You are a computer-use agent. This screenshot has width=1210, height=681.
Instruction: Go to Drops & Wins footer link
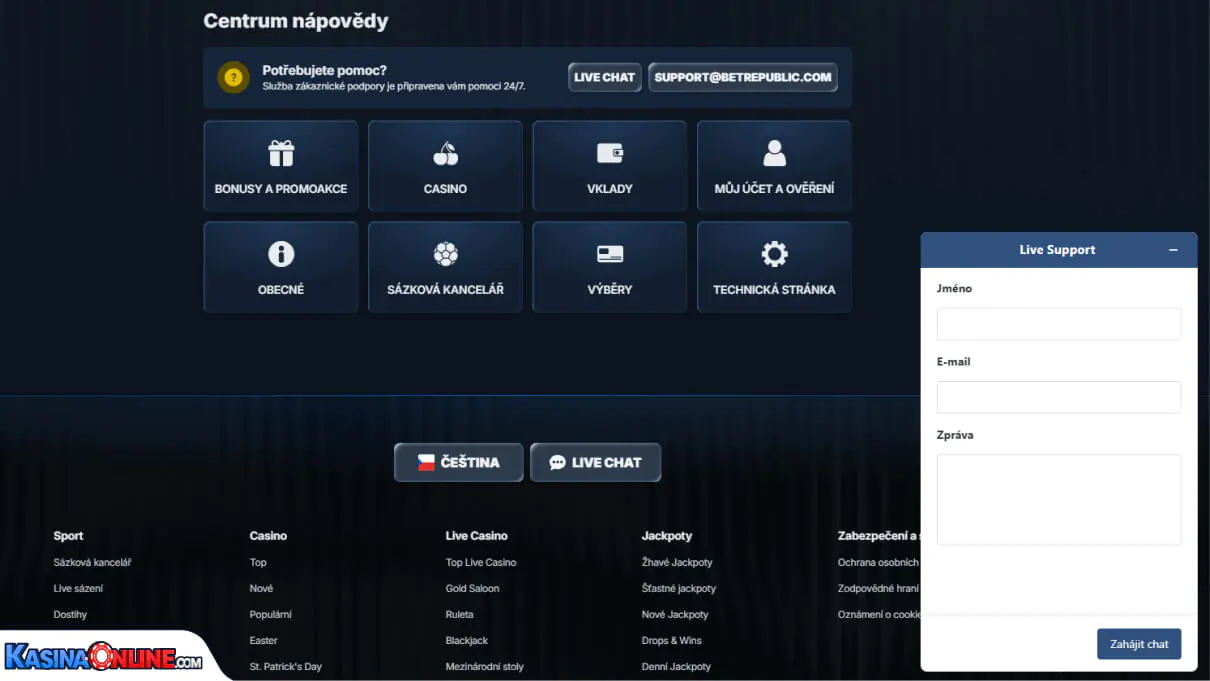click(671, 640)
